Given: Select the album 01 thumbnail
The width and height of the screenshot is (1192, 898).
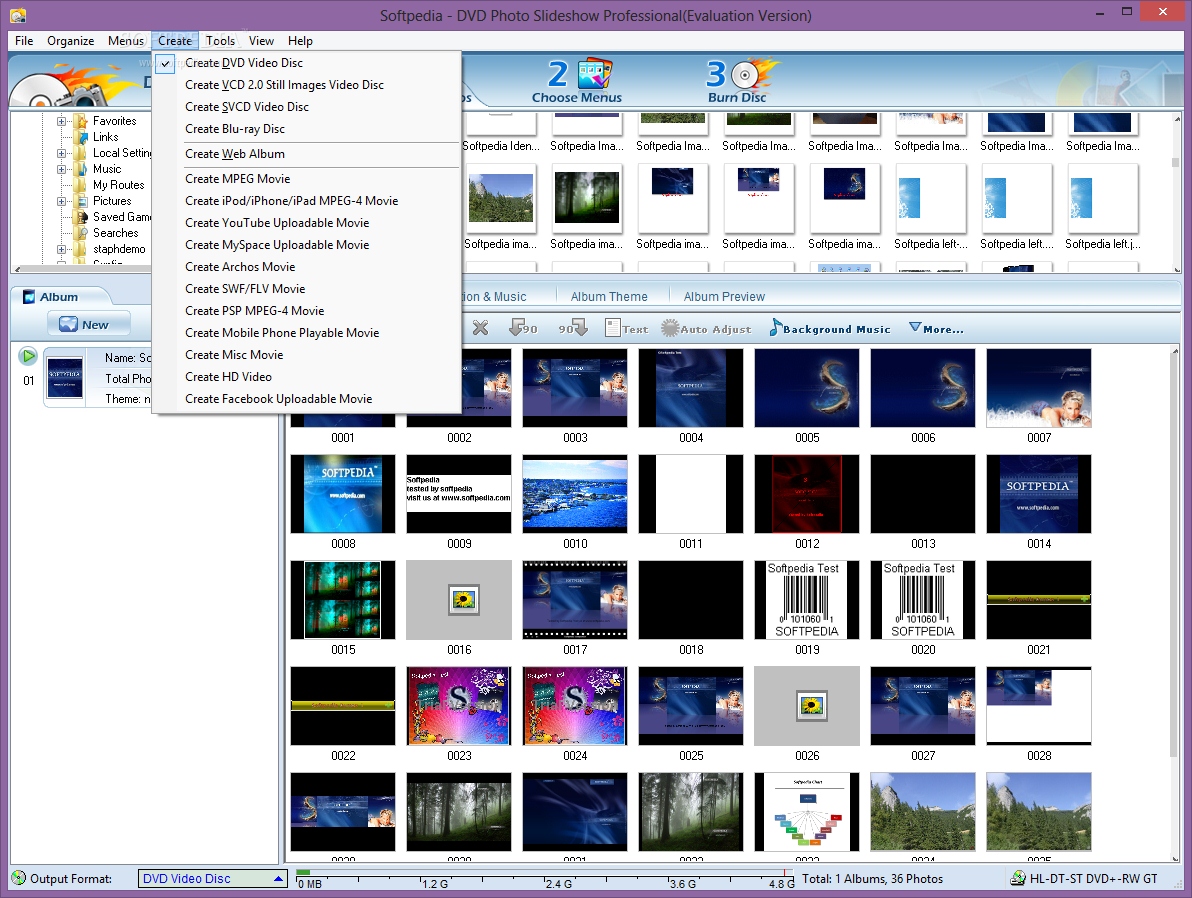Looking at the screenshot, I should click(65, 378).
